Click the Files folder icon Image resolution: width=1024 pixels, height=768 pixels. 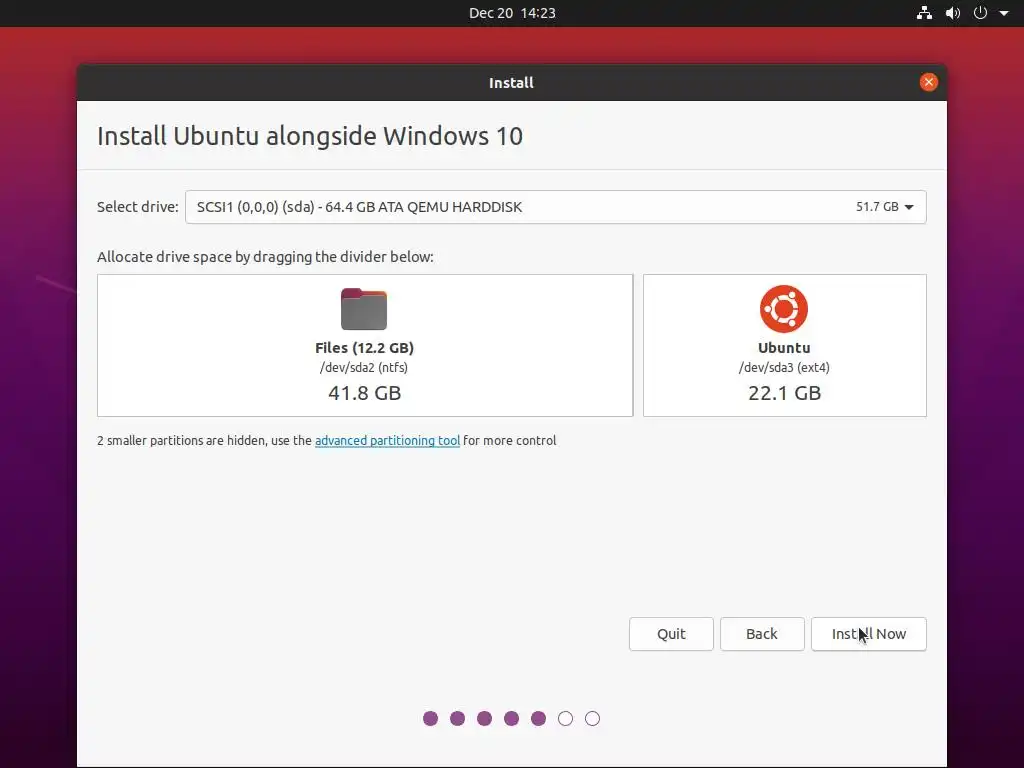(x=364, y=308)
